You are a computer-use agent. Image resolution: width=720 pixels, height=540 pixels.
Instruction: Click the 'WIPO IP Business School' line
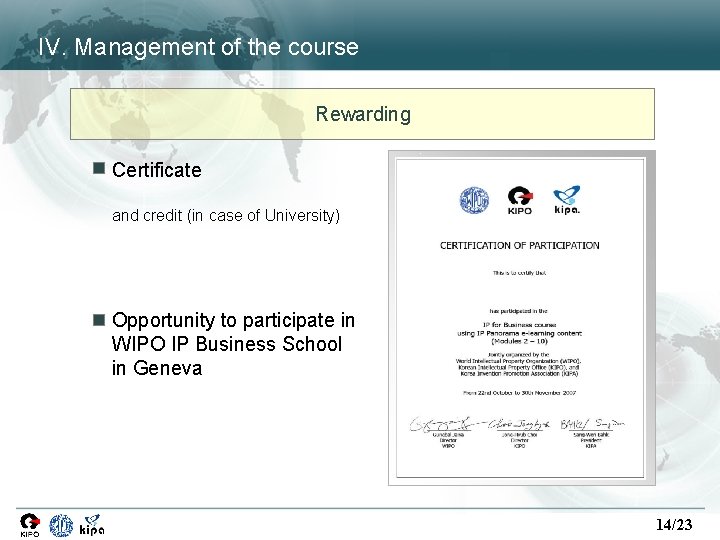point(227,344)
